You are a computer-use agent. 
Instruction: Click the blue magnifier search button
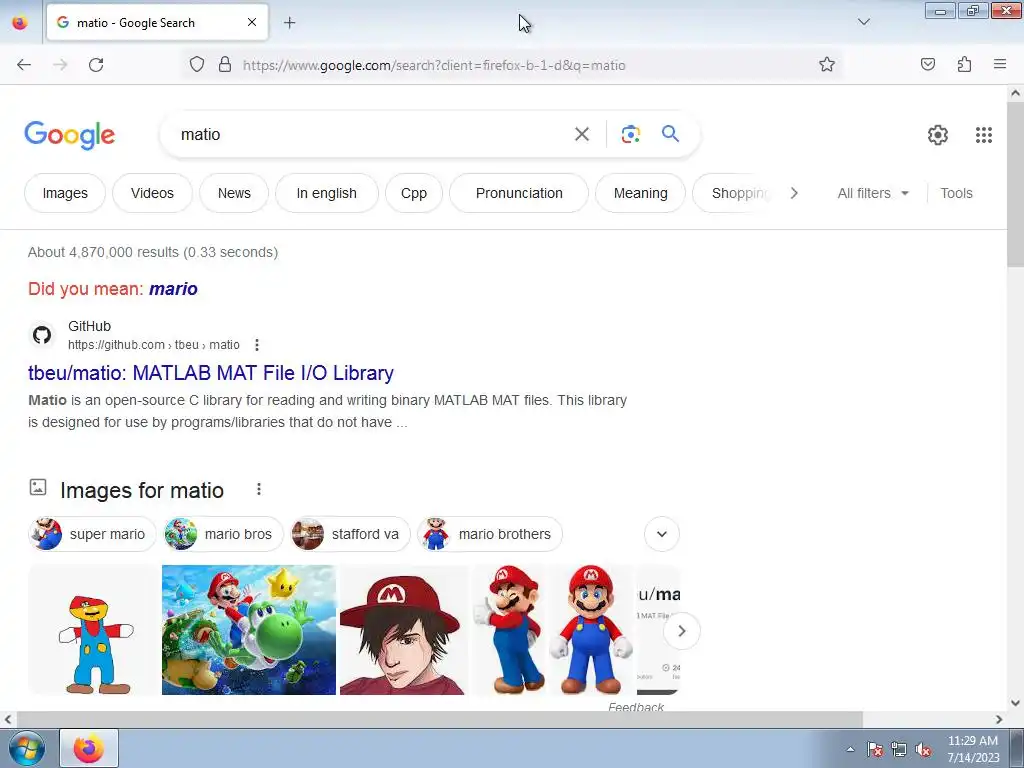[671, 134]
